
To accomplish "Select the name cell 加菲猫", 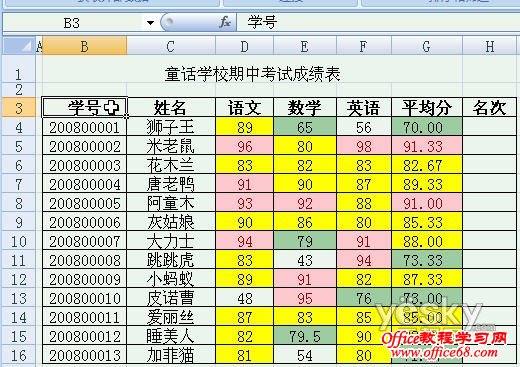I will (x=171, y=355).
